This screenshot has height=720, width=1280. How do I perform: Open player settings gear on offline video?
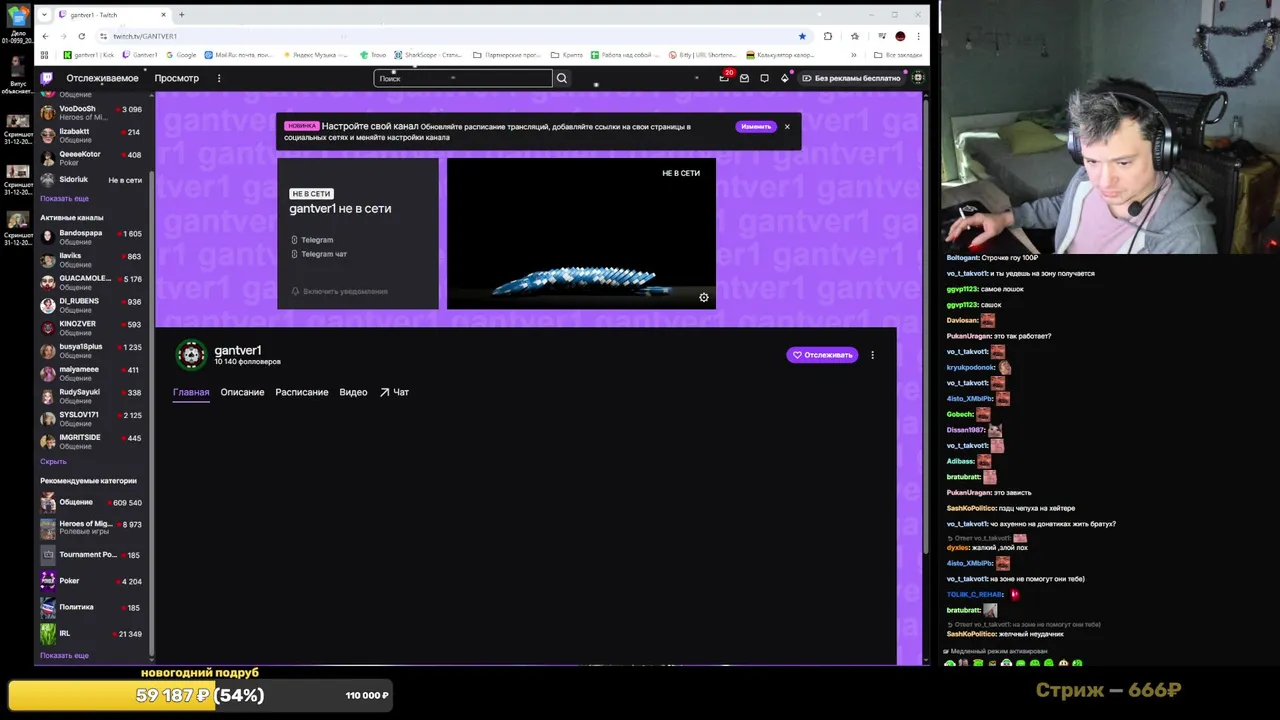[704, 297]
